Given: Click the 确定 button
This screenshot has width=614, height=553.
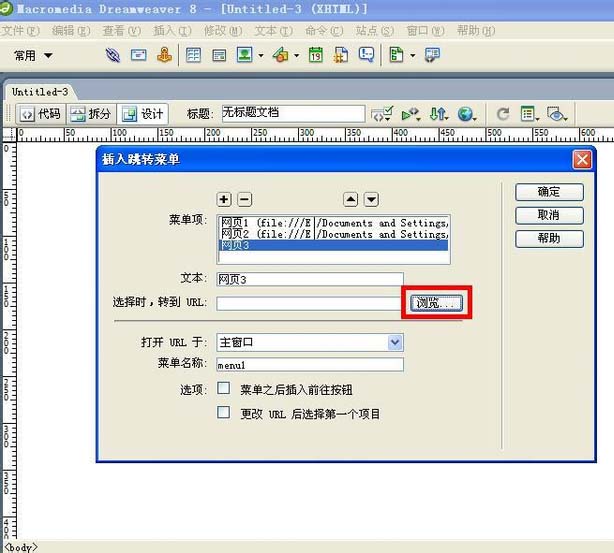Looking at the screenshot, I should [x=549, y=192].
